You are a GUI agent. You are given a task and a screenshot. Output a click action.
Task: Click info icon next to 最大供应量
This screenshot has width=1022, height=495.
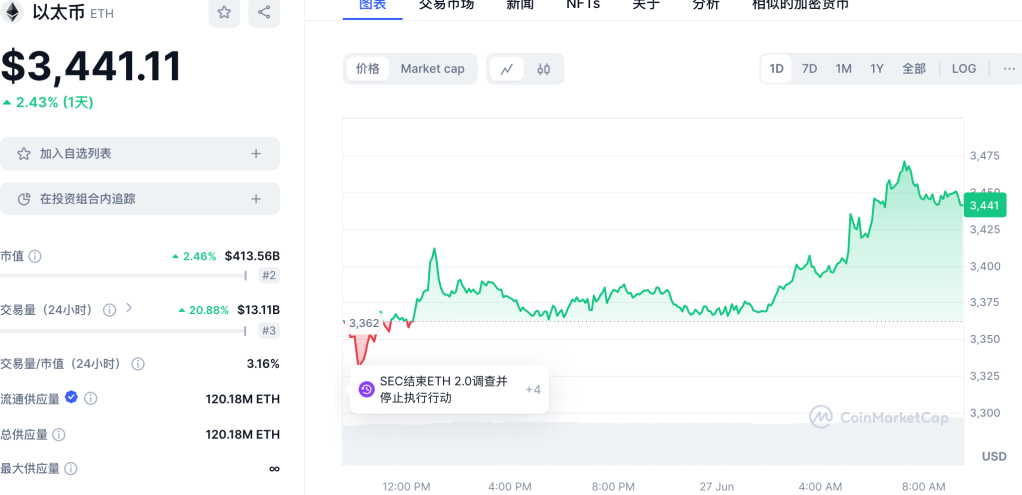[70, 468]
